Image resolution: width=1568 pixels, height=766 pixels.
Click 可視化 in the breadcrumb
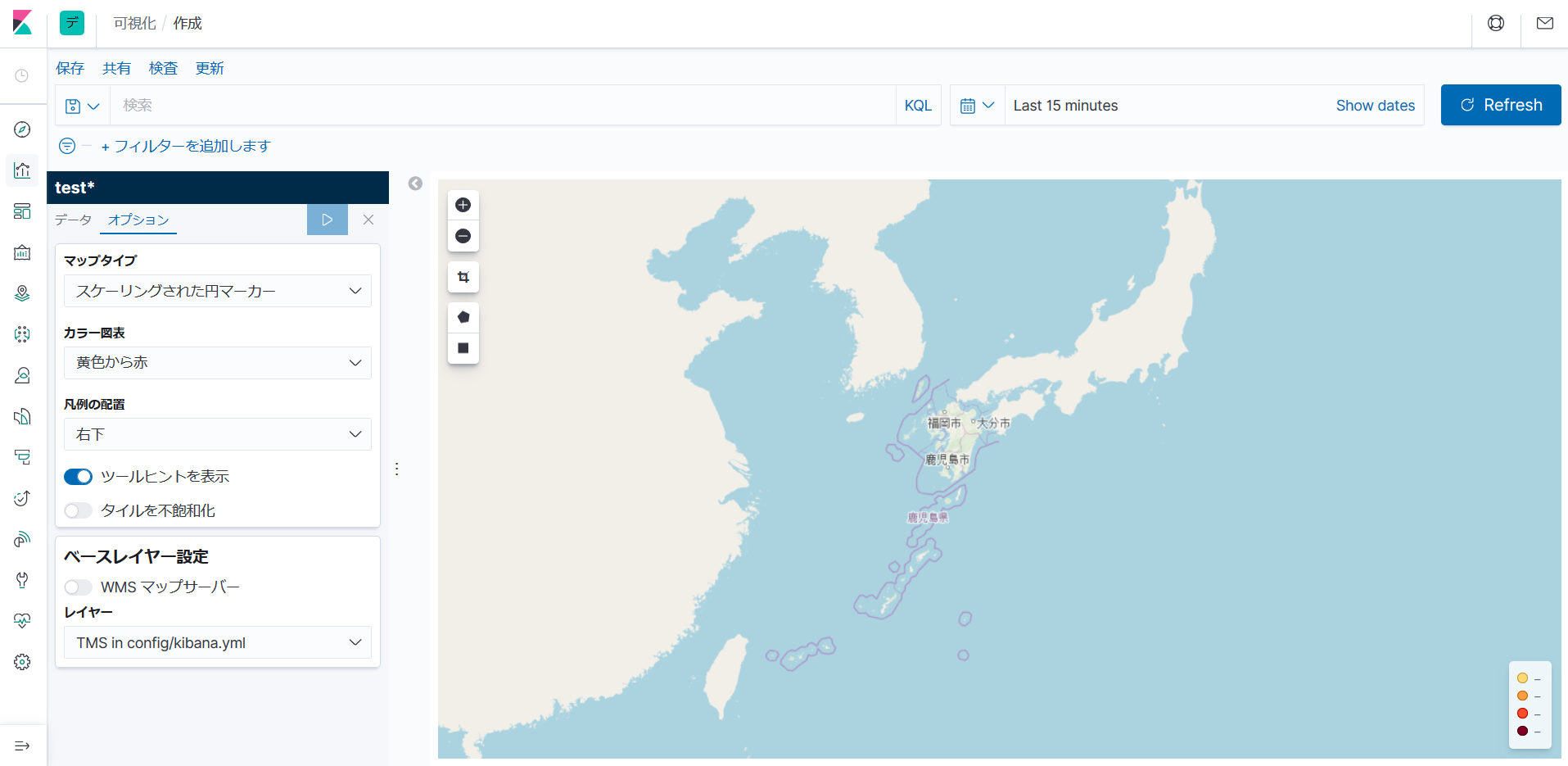click(x=133, y=24)
